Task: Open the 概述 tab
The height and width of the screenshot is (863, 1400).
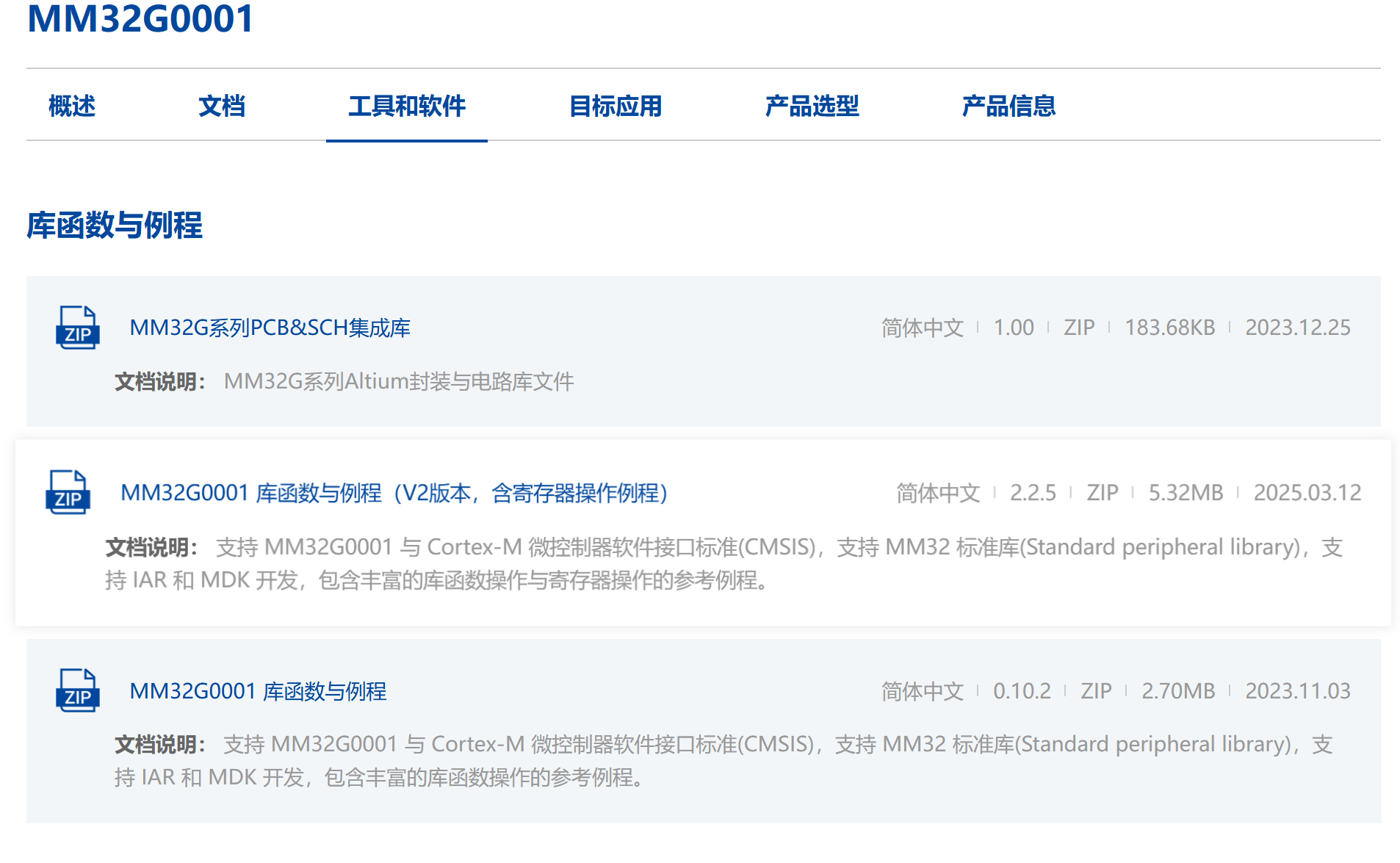Action: pos(72,106)
